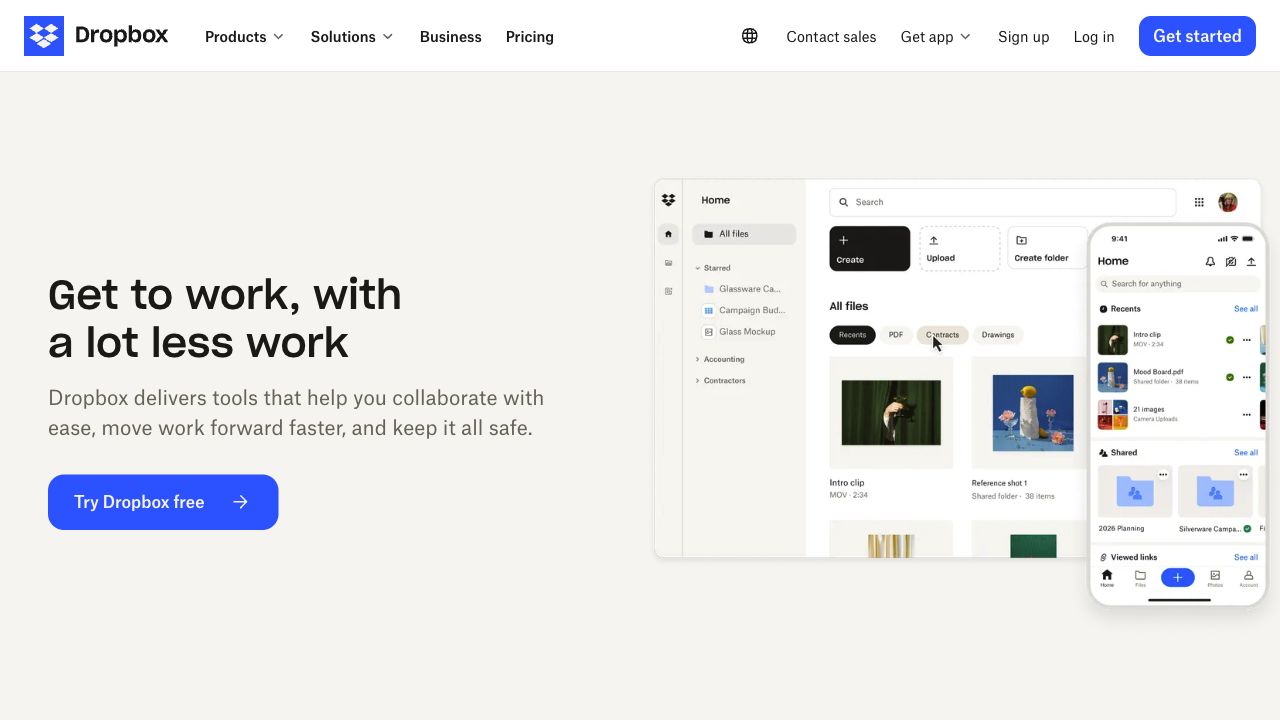The image size is (1280, 720).
Task: Click the black Create button in the mockup
Action: 870,249
